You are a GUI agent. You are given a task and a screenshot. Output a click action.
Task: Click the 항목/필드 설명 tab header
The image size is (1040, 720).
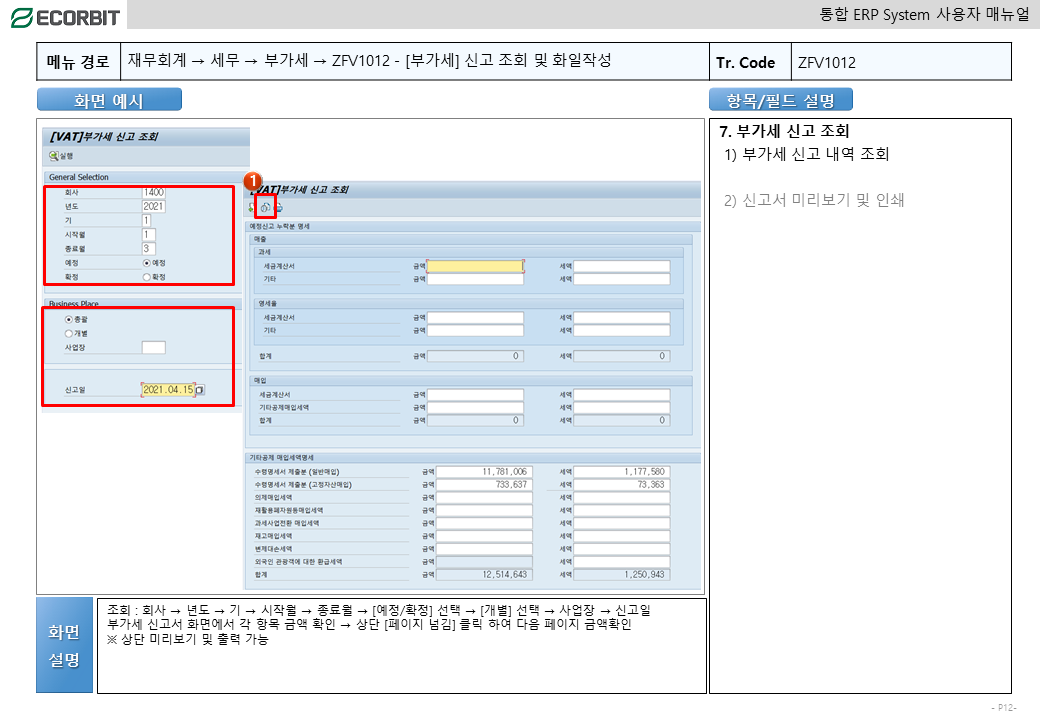780,100
